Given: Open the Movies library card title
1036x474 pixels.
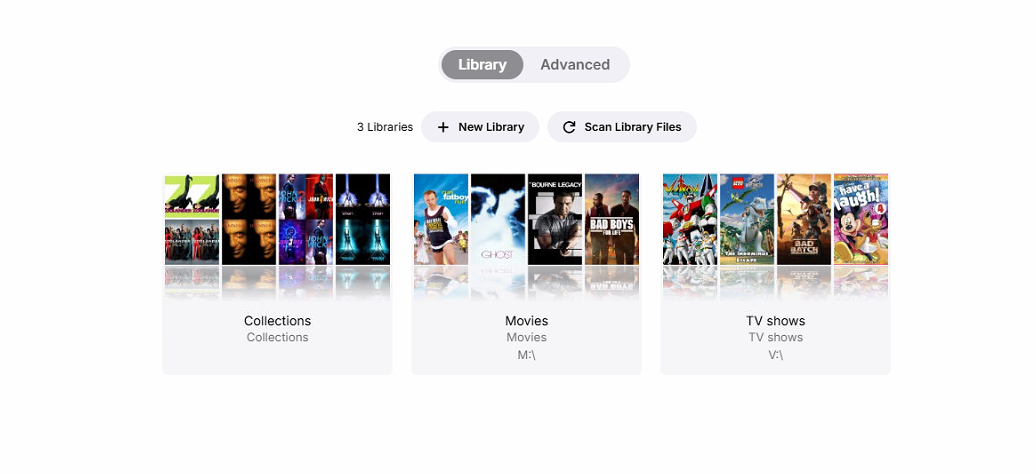Looking at the screenshot, I should (x=527, y=321).
